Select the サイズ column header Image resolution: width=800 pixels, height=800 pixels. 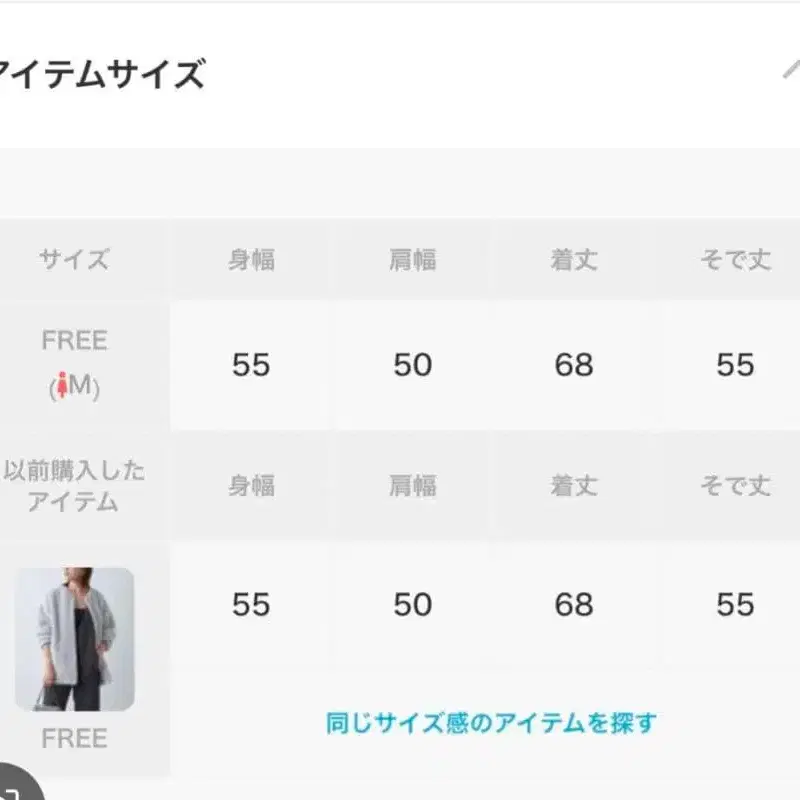coord(74,261)
